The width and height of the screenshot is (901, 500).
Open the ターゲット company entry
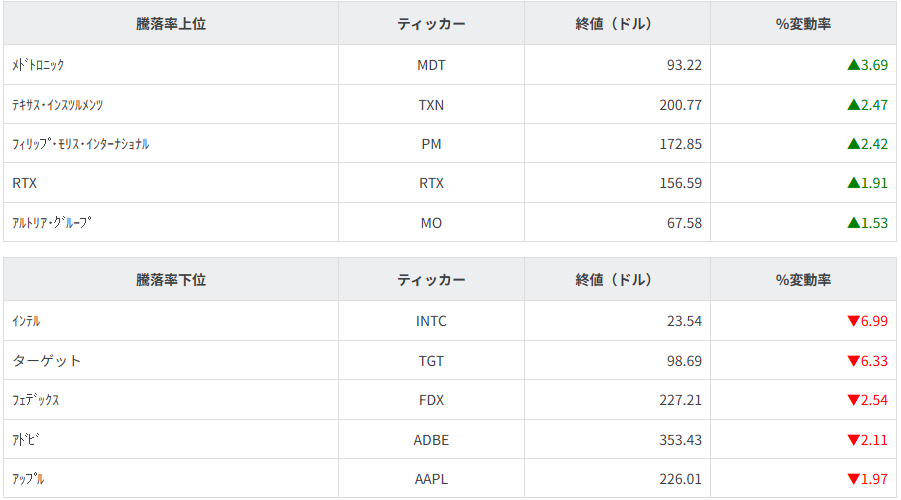click(47, 360)
